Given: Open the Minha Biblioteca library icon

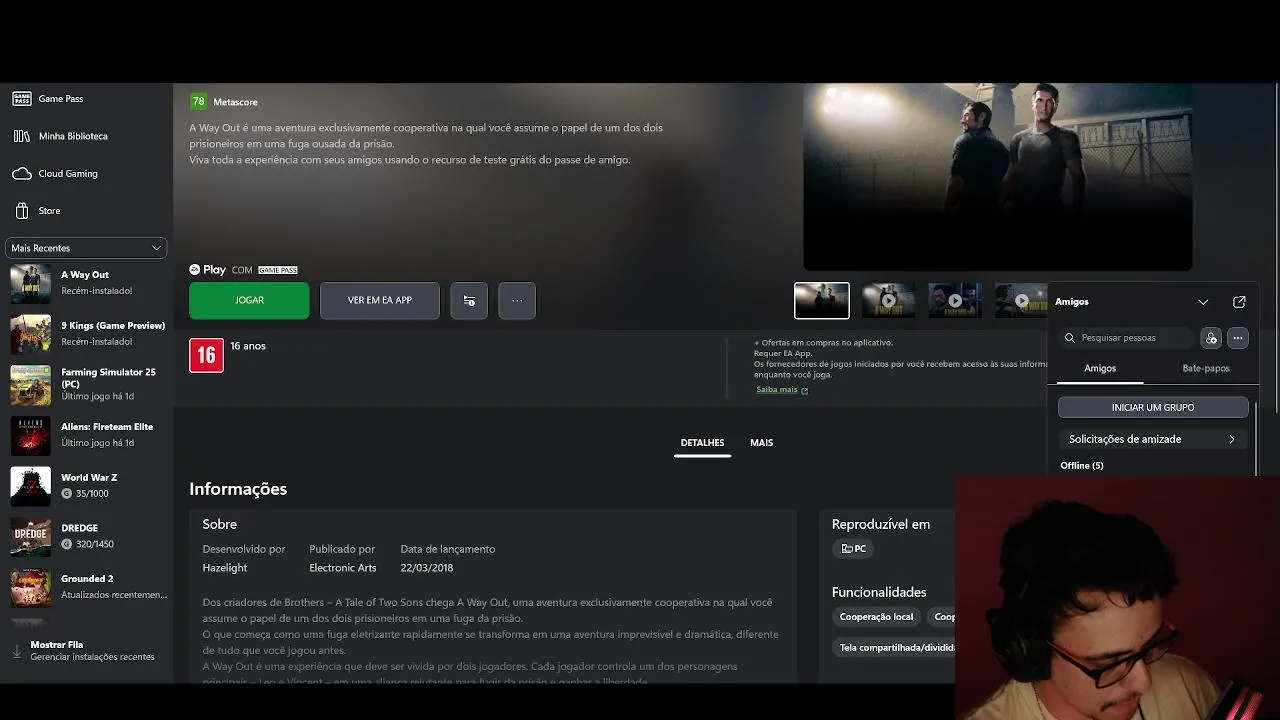Looking at the screenshot, I should click(x=21, y=136).
